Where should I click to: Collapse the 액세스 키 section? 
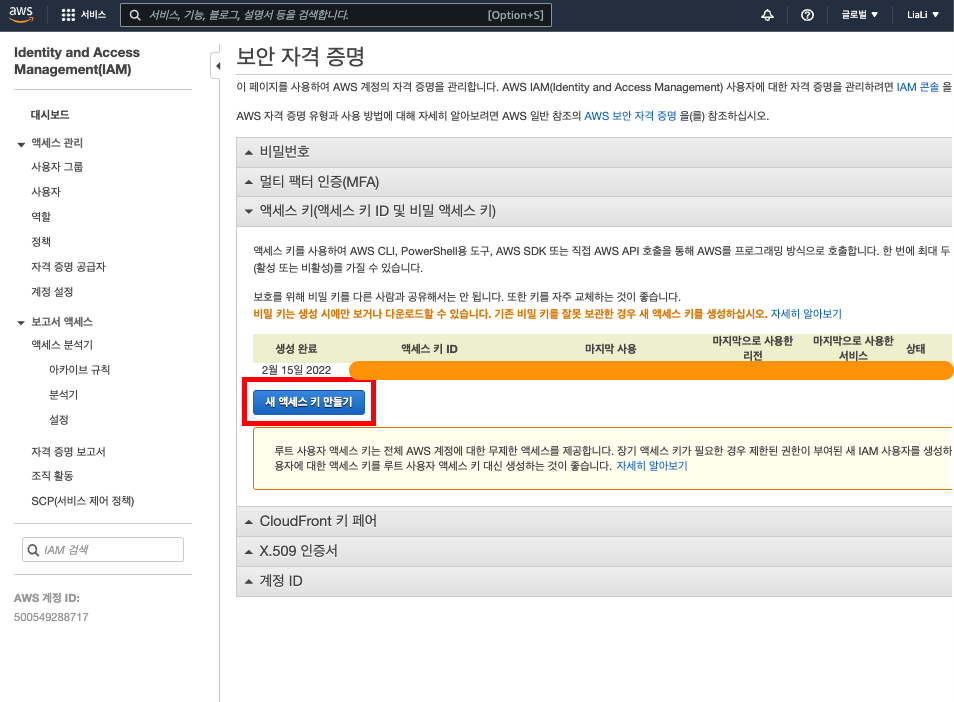594,210
